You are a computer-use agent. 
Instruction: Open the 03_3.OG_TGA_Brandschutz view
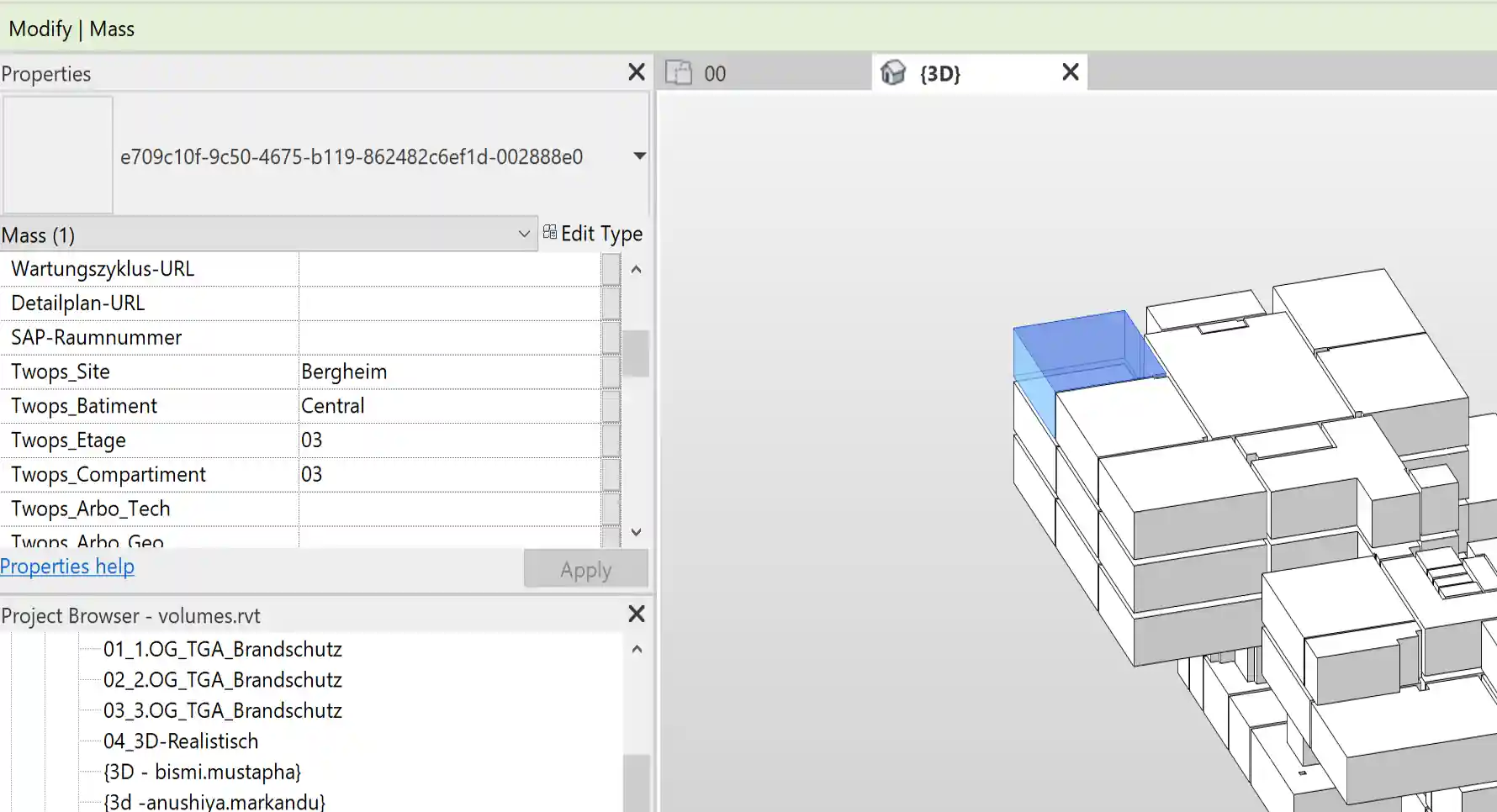pyautogui.click(x=222, y=710)
